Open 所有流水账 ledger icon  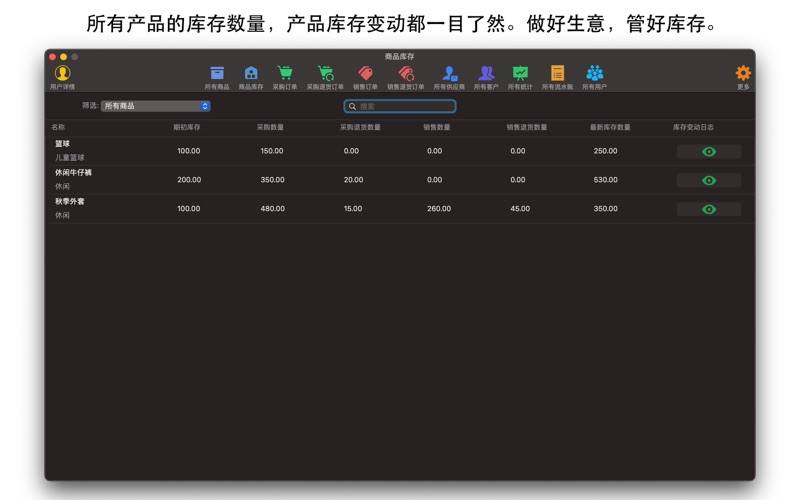(x=557, y=73)
